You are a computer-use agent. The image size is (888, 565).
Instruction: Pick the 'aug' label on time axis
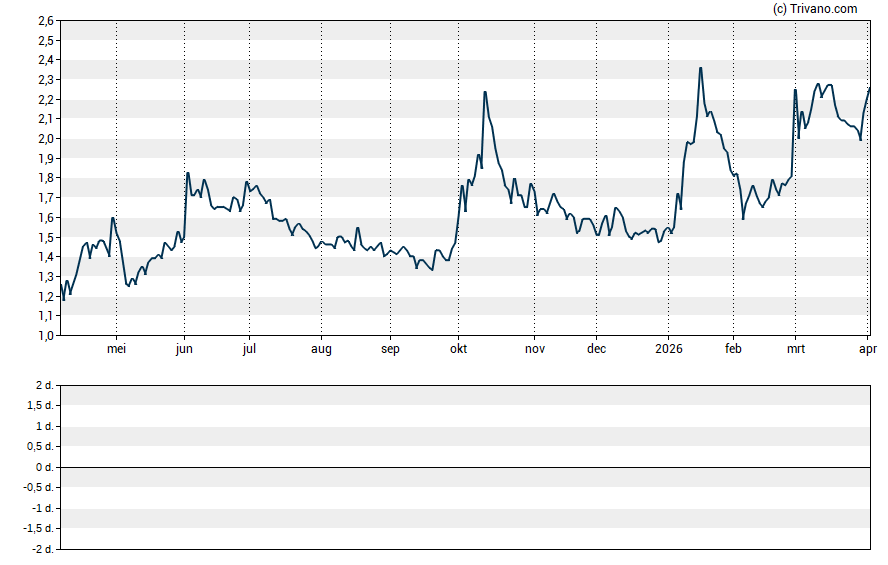[x=321, y=349]
